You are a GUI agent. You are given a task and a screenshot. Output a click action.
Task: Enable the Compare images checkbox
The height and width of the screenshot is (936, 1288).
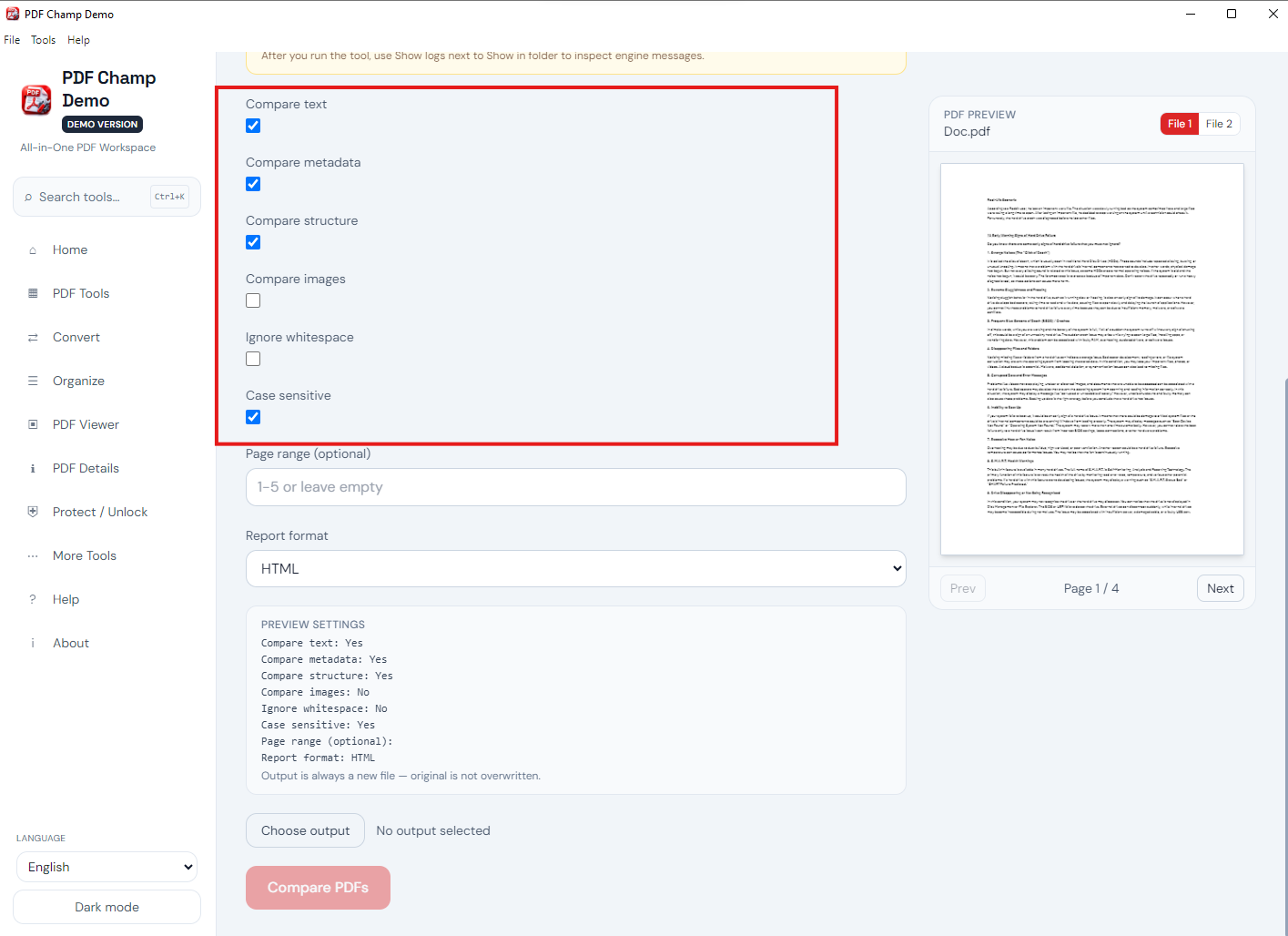pos(253,300)
